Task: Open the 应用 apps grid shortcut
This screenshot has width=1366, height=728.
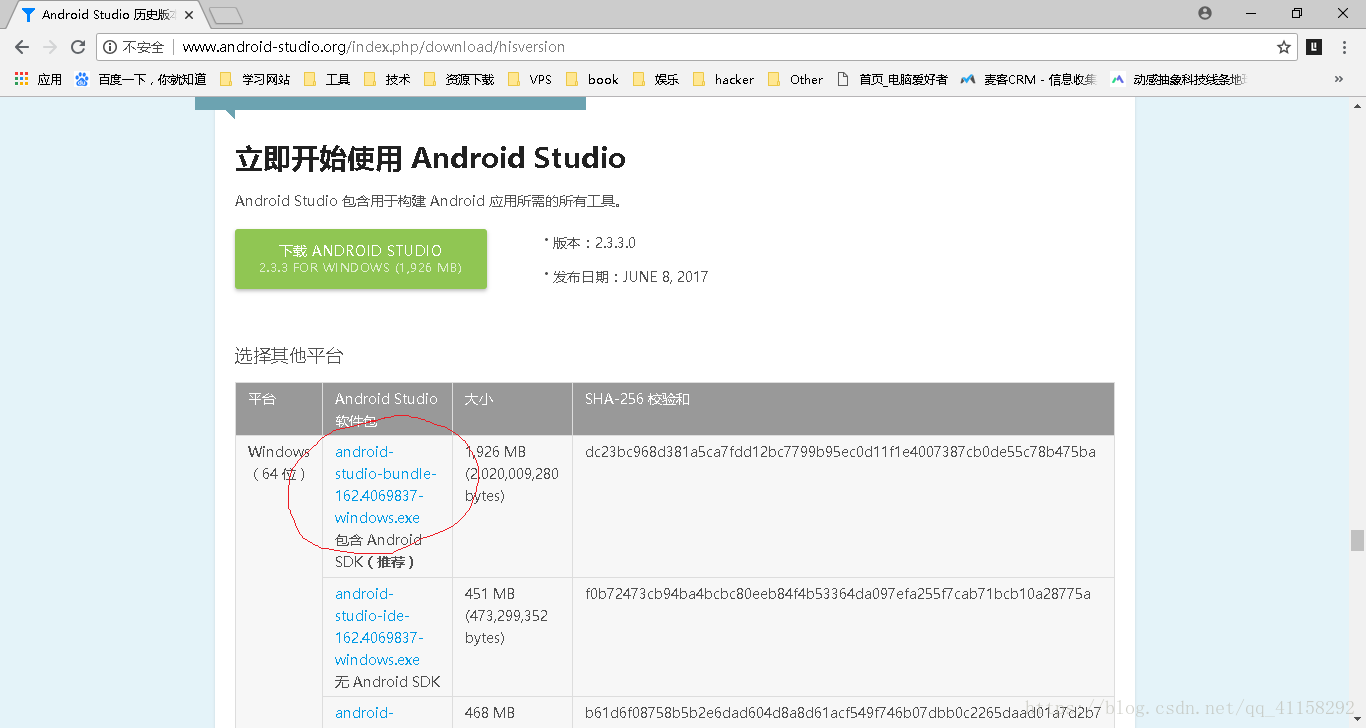Action: [38, 79]
